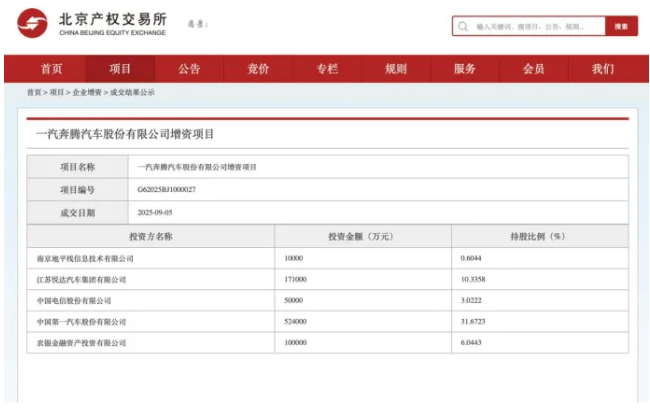Select investor 江苏悦达汽车集团有限公司
Viewport: 650px width, 408px height.
[x=81, y=279]
